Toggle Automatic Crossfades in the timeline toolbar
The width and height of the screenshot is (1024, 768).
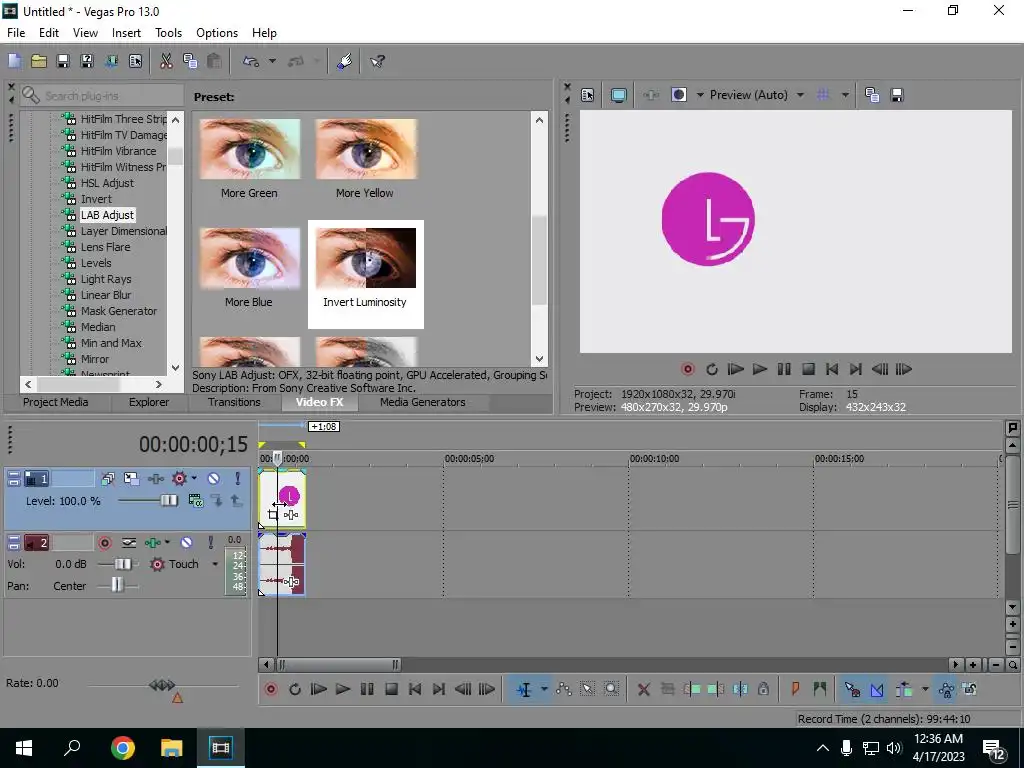(x=876, y=689)
